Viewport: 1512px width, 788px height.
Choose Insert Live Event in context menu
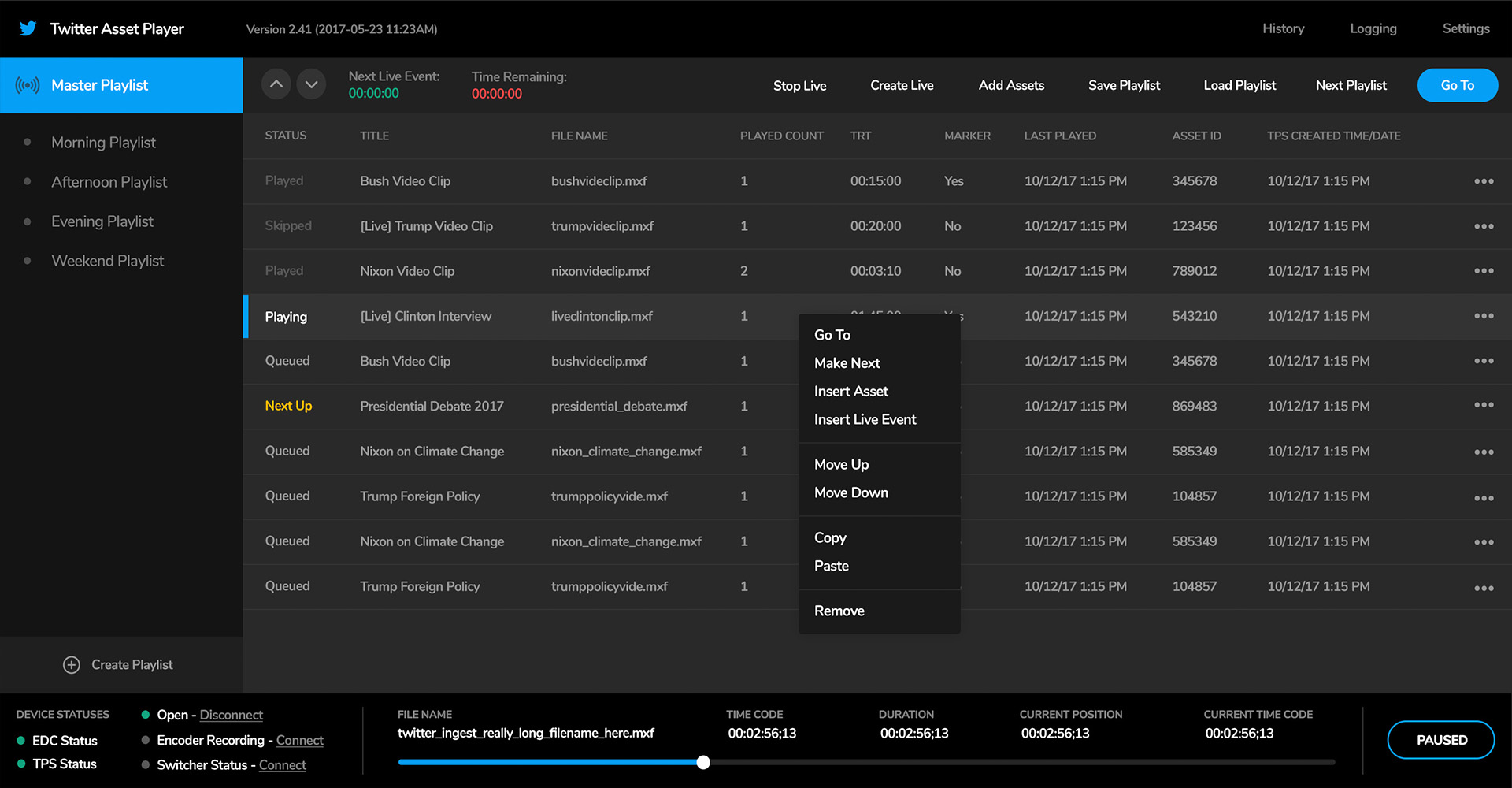(x=865, y=420)
